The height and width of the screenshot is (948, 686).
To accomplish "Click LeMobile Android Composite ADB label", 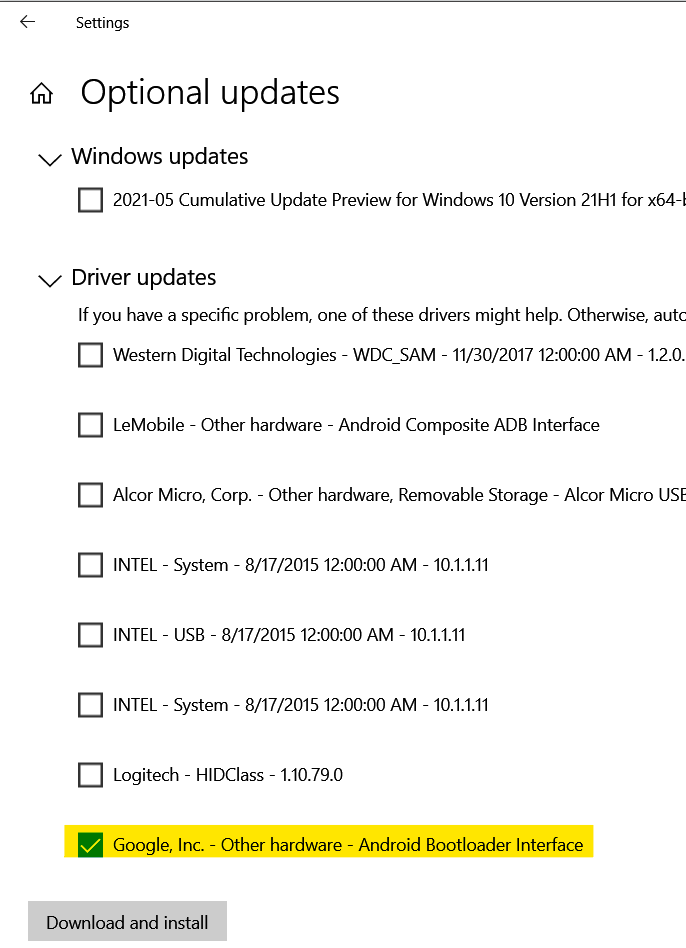I will click(356, 425).
